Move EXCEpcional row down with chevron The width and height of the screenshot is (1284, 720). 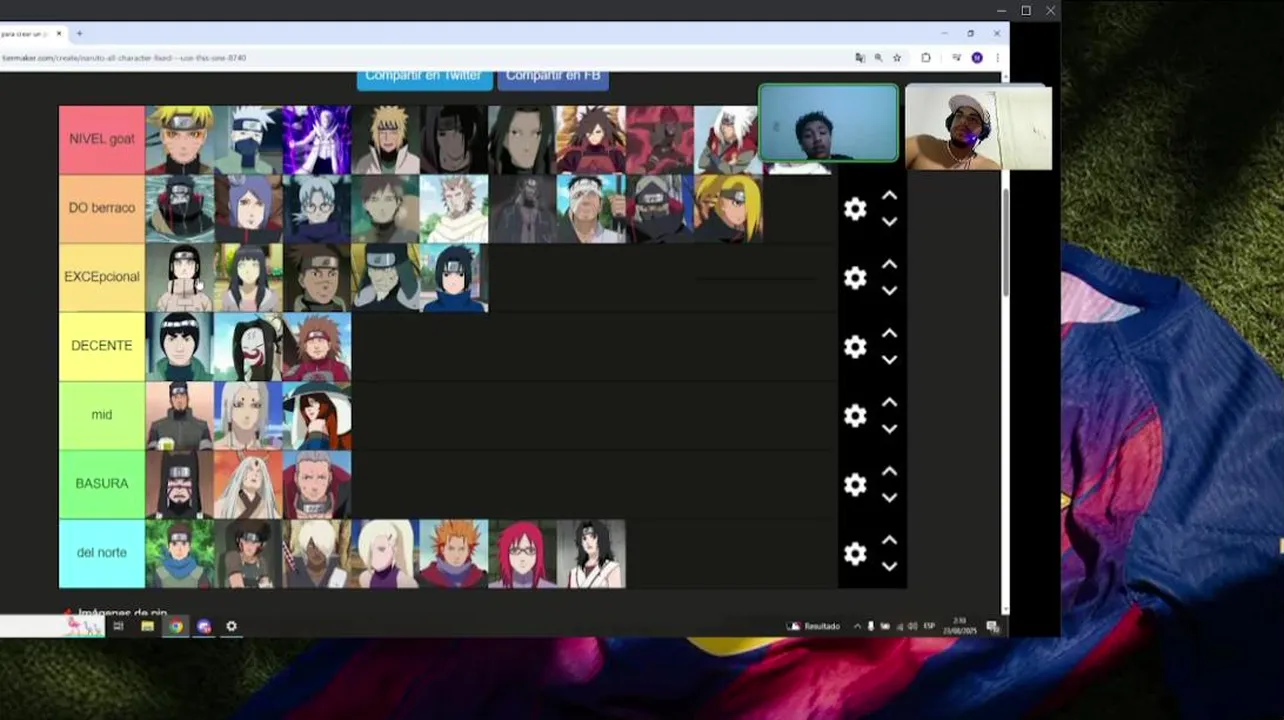pos(889,291)
